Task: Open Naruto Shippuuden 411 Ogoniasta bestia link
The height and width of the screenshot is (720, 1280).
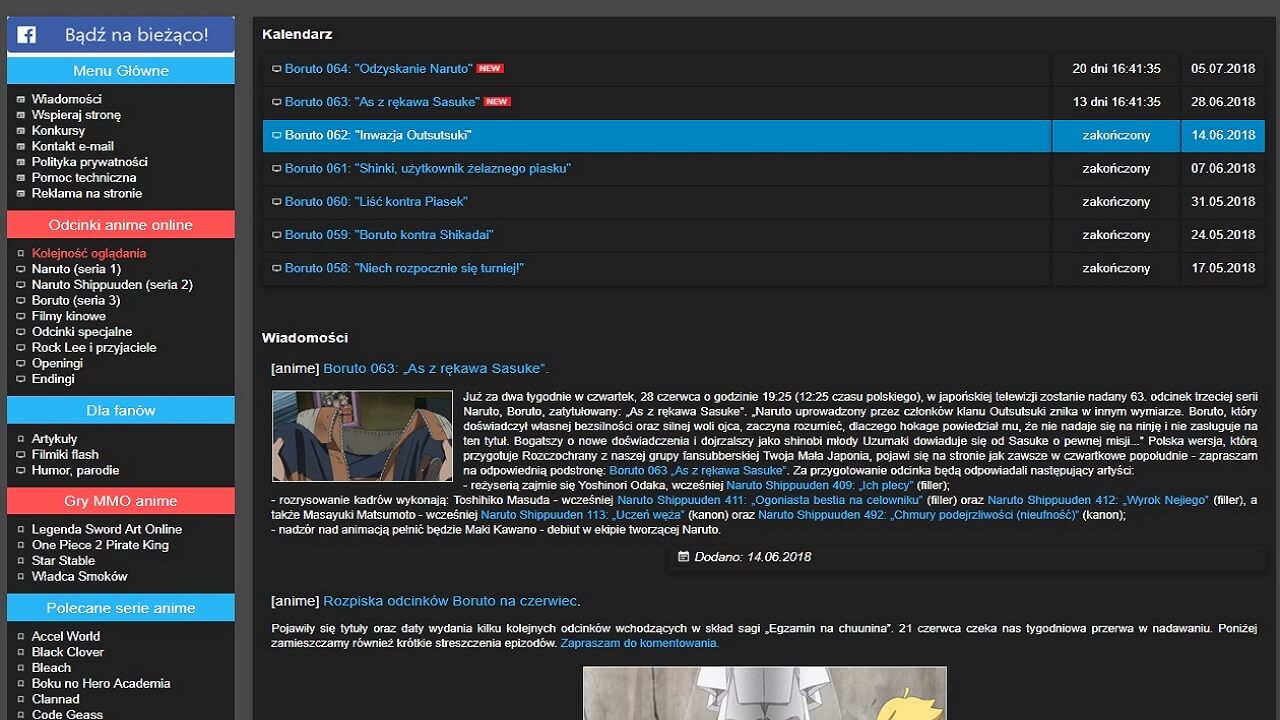Action: 768,500
